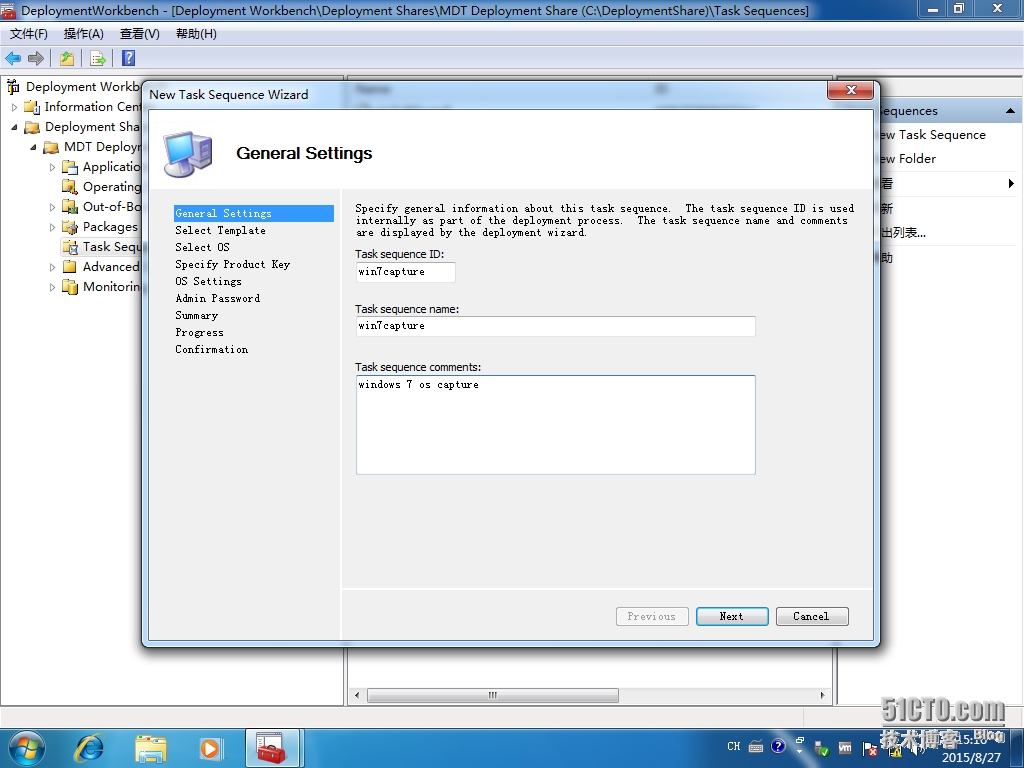Click the Back arrow toolbar icon
This screenshot has width=1024, height=768.
pyautogui.click(x=13, y=58)
